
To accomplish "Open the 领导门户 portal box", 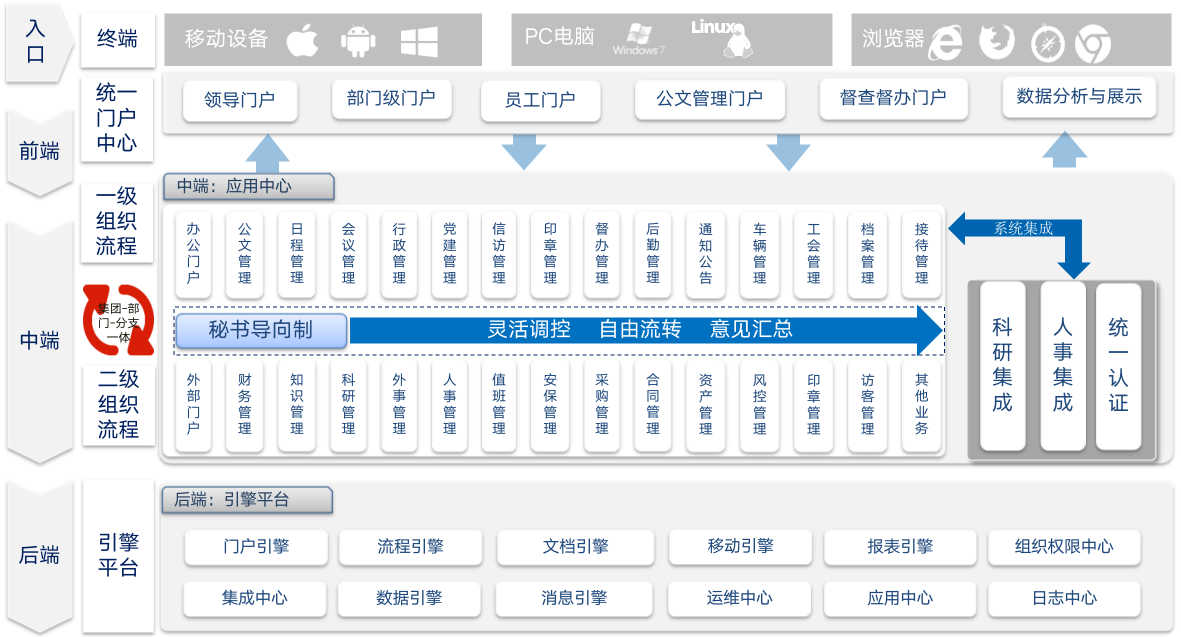I will (x=239, y=100).
